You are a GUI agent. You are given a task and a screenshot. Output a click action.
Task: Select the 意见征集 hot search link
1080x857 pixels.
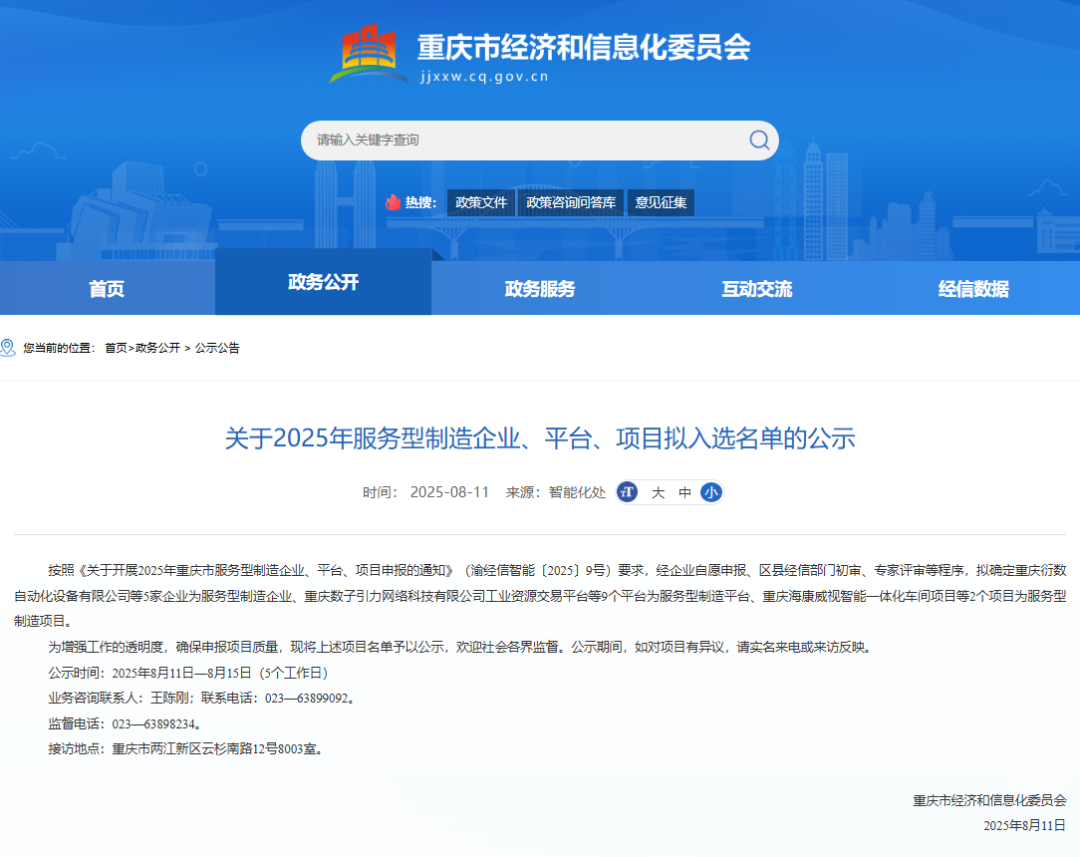pos(661,202)
